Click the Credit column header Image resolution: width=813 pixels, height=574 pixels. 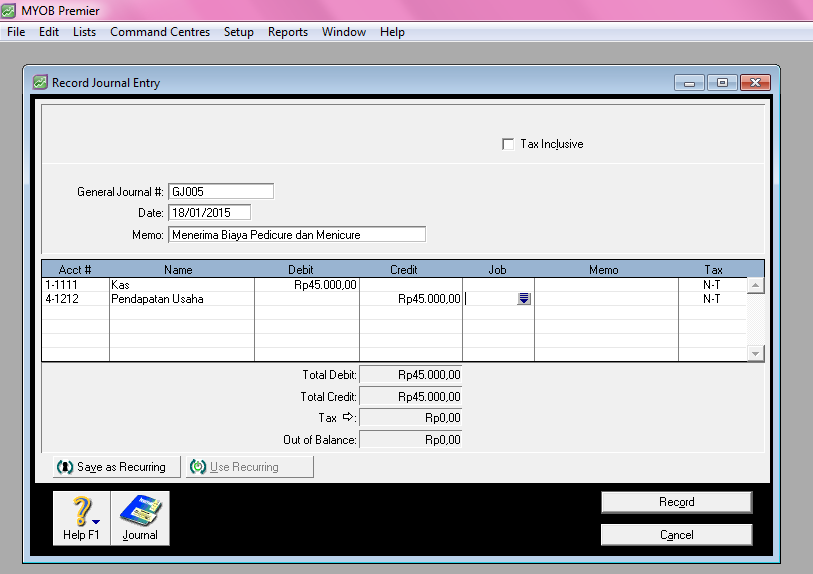click(x=404, y=270)
